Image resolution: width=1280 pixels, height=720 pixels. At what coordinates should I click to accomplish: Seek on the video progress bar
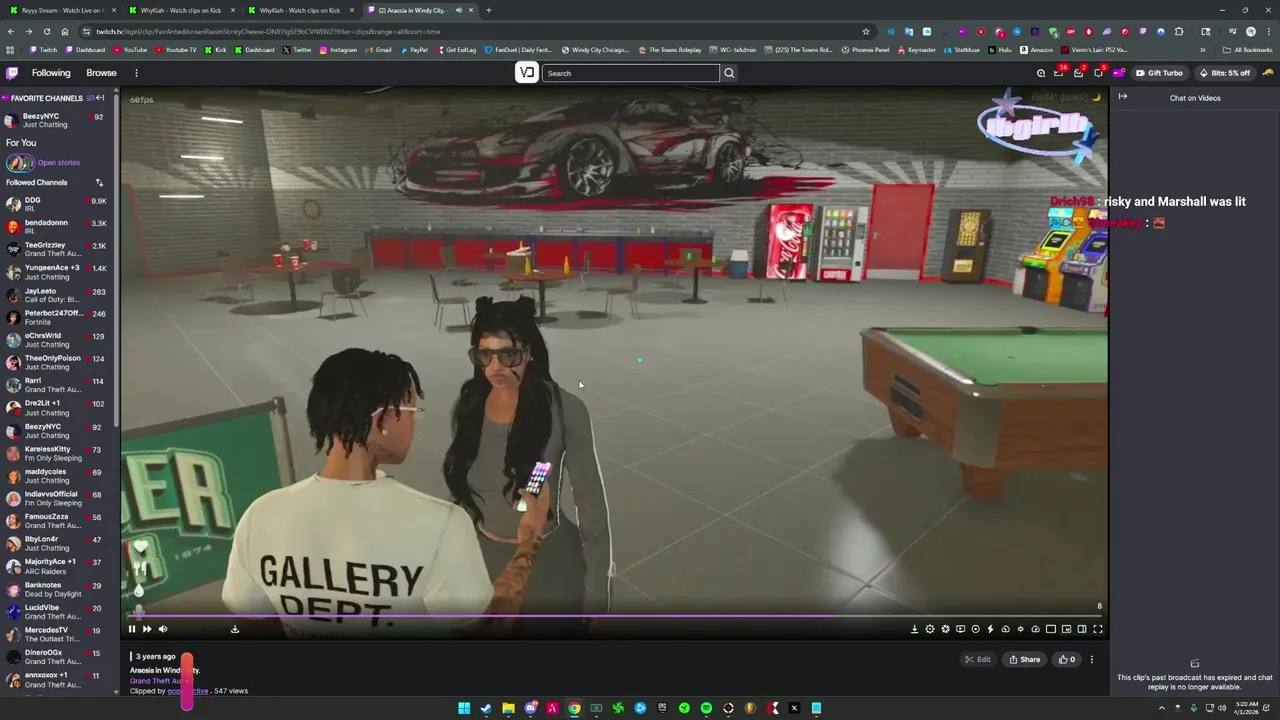[614, 617]
